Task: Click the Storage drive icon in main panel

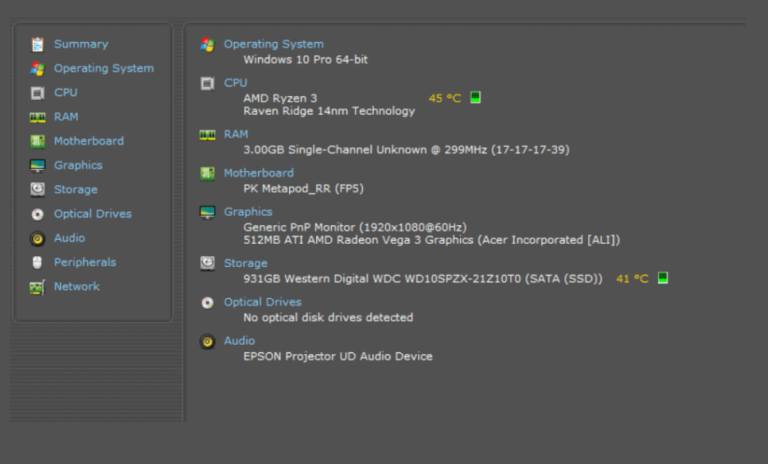Action: point(207,264)
